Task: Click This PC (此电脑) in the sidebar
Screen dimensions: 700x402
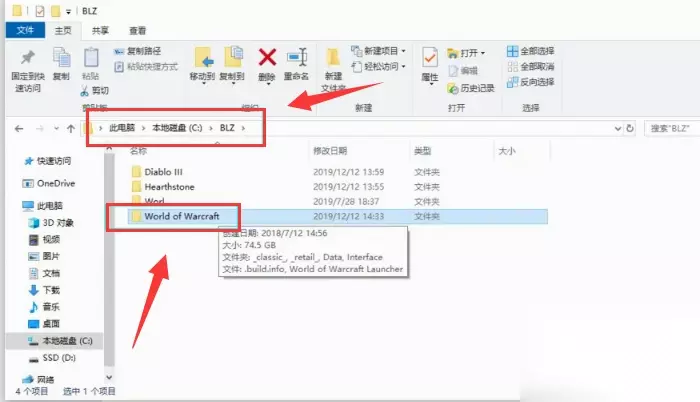Action: pyautogui.click(x=50, y=205)
